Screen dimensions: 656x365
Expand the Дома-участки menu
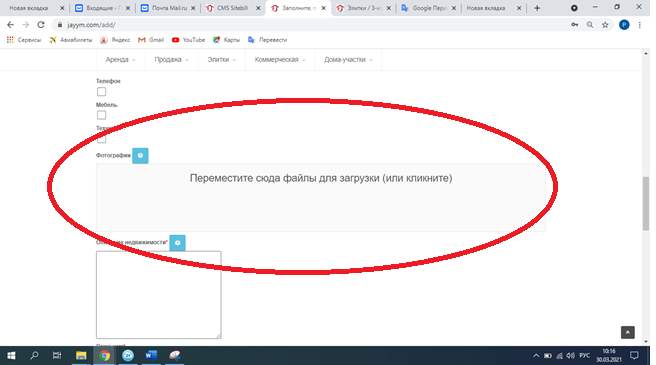tap(348, 59)
